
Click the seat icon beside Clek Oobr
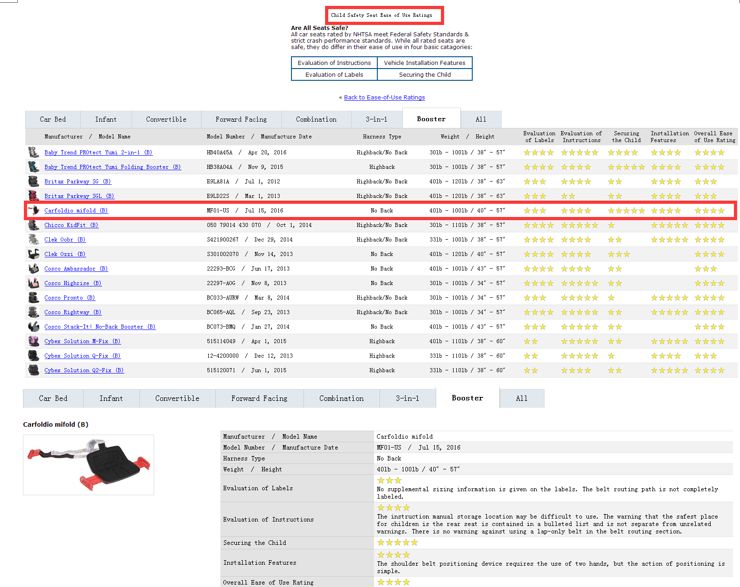[x=33, y=240]
